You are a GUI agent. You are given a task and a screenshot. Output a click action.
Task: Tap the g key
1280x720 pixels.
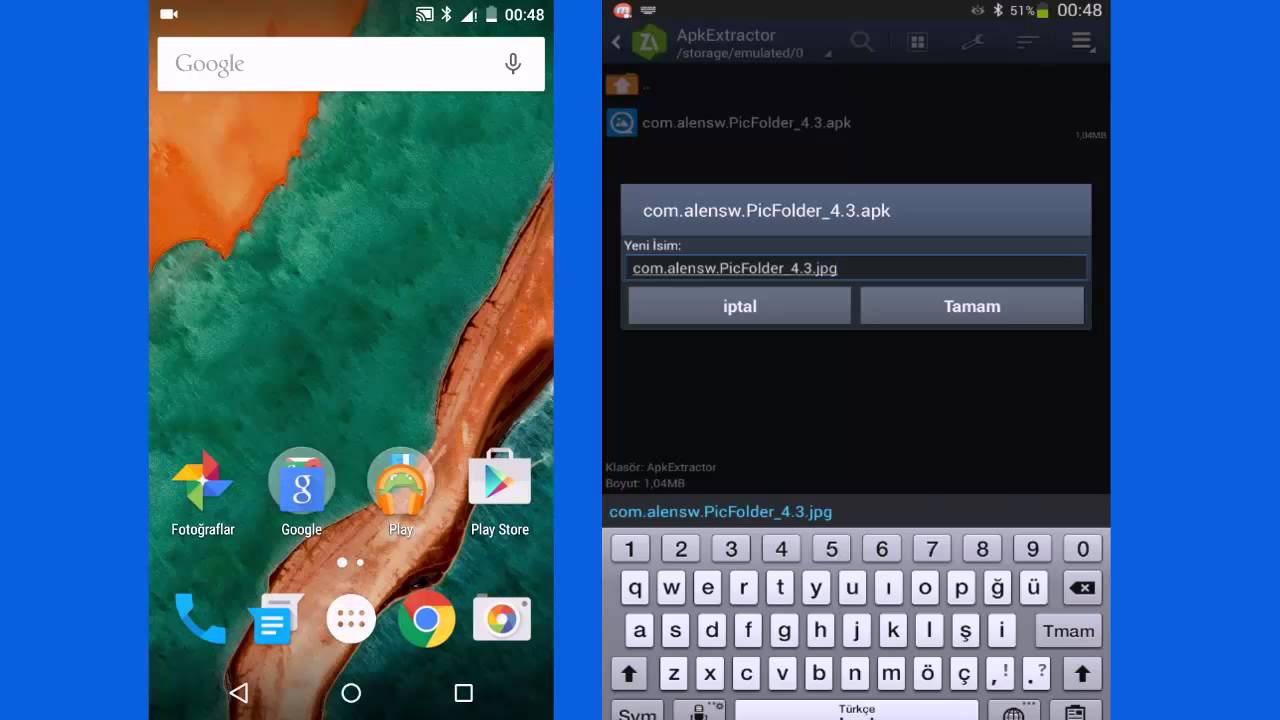784,631
